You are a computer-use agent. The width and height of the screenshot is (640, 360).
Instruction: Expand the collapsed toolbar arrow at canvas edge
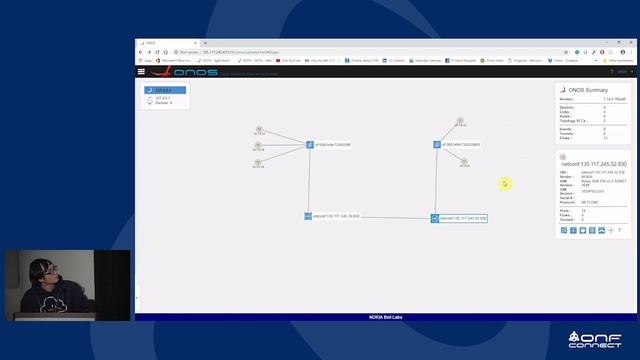137,298
